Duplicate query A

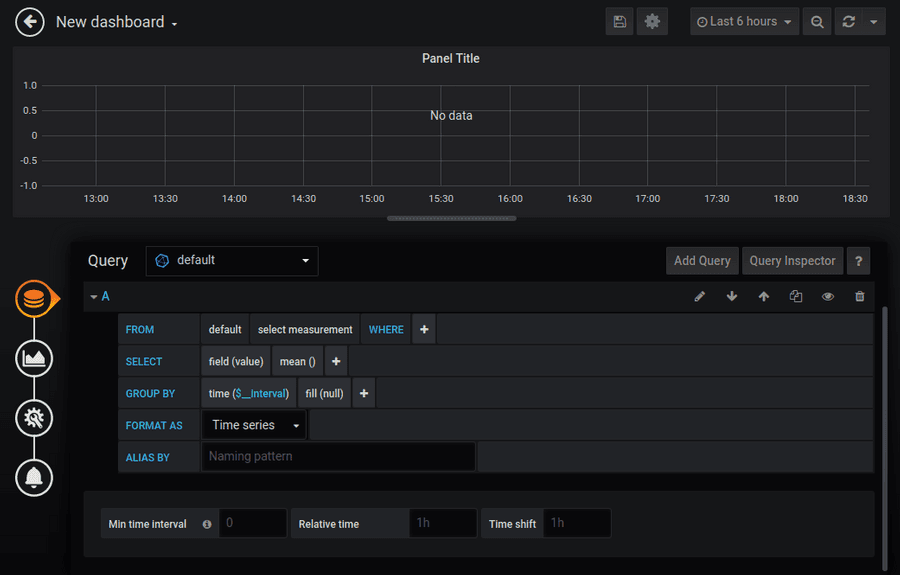coord(796,297)
